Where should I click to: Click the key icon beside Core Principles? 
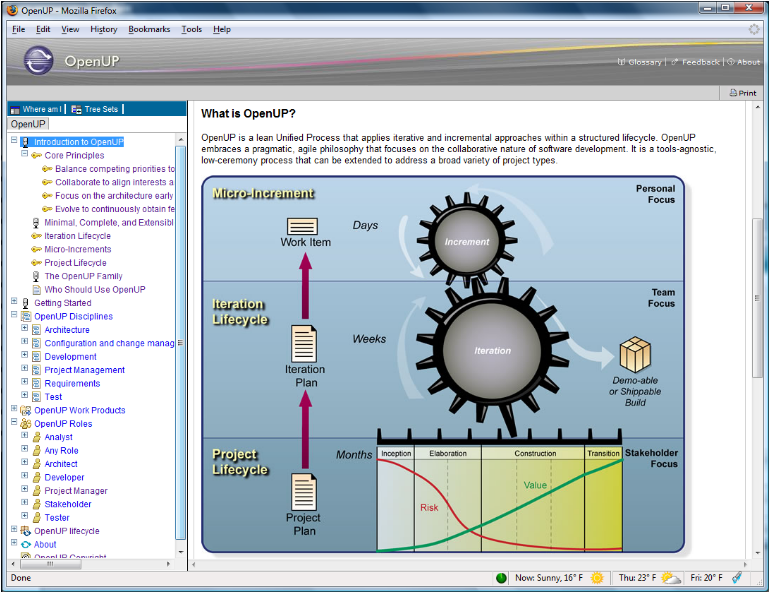[x=36, y=156]
